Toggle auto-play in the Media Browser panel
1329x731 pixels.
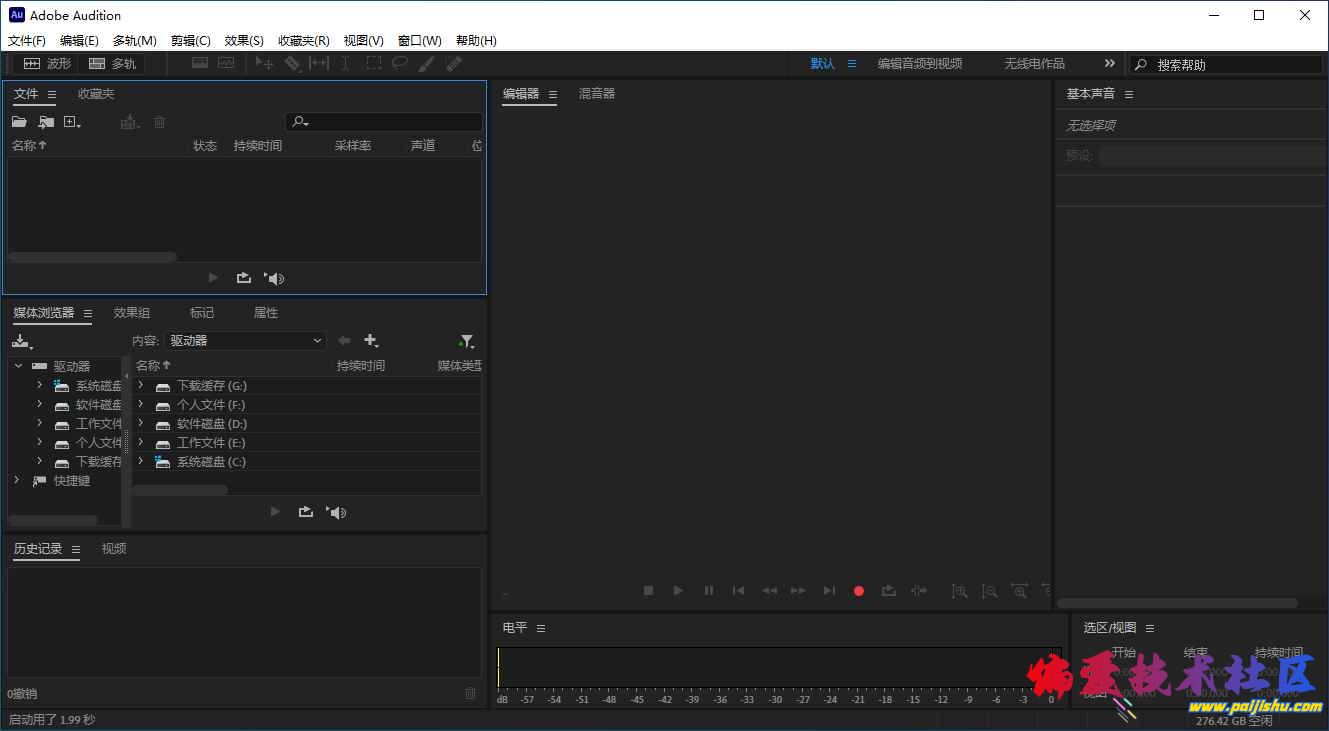tap(337, 512)
